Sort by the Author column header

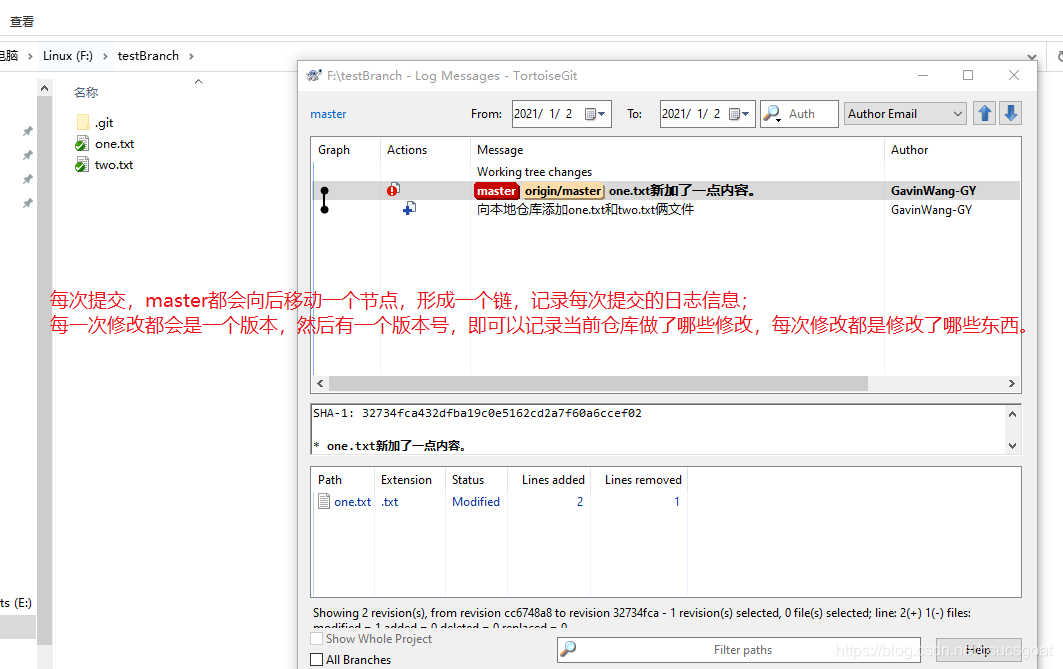(910, 150)
